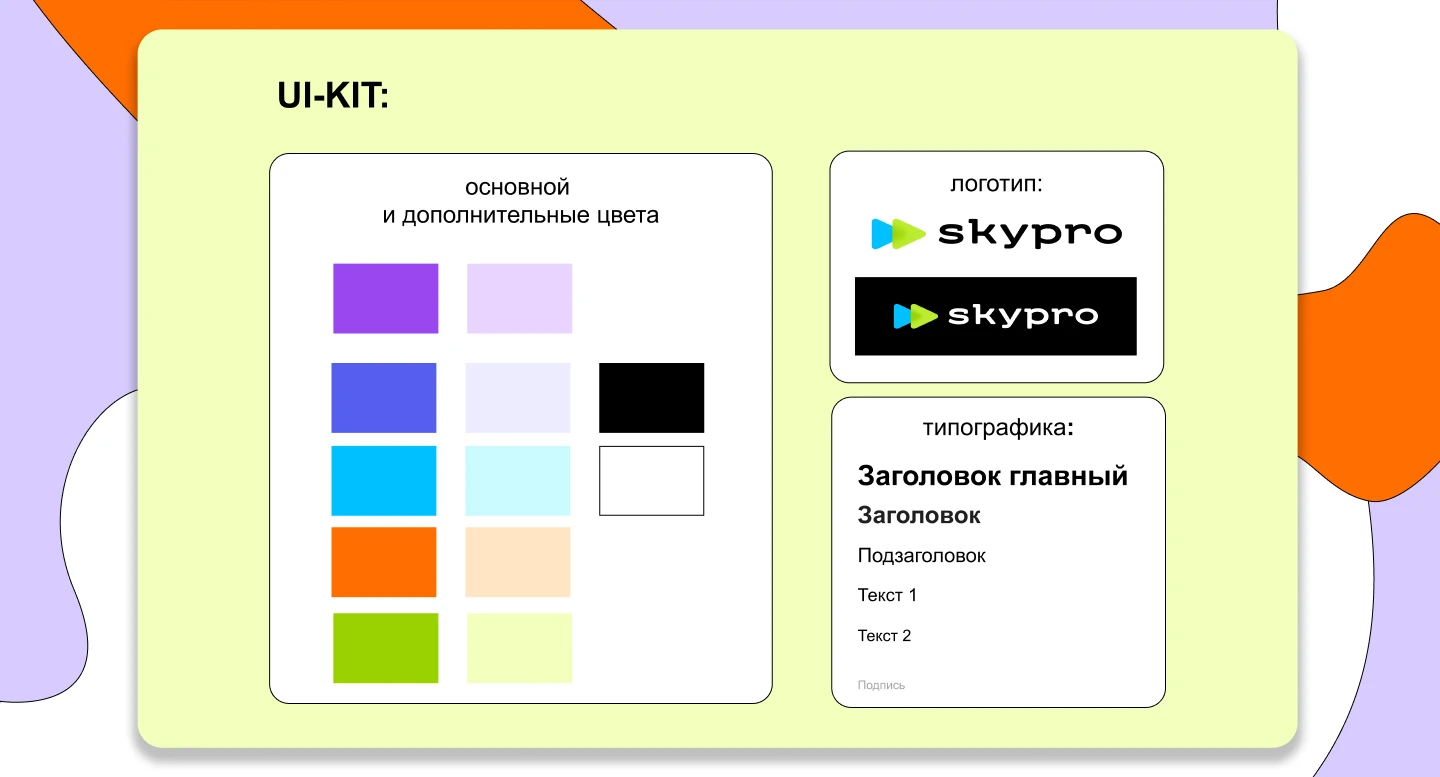Image resolution: width=1440 pixels, height=777 pixels.
Task: Click the Текст 2 style sample
Action: [884, 635]
